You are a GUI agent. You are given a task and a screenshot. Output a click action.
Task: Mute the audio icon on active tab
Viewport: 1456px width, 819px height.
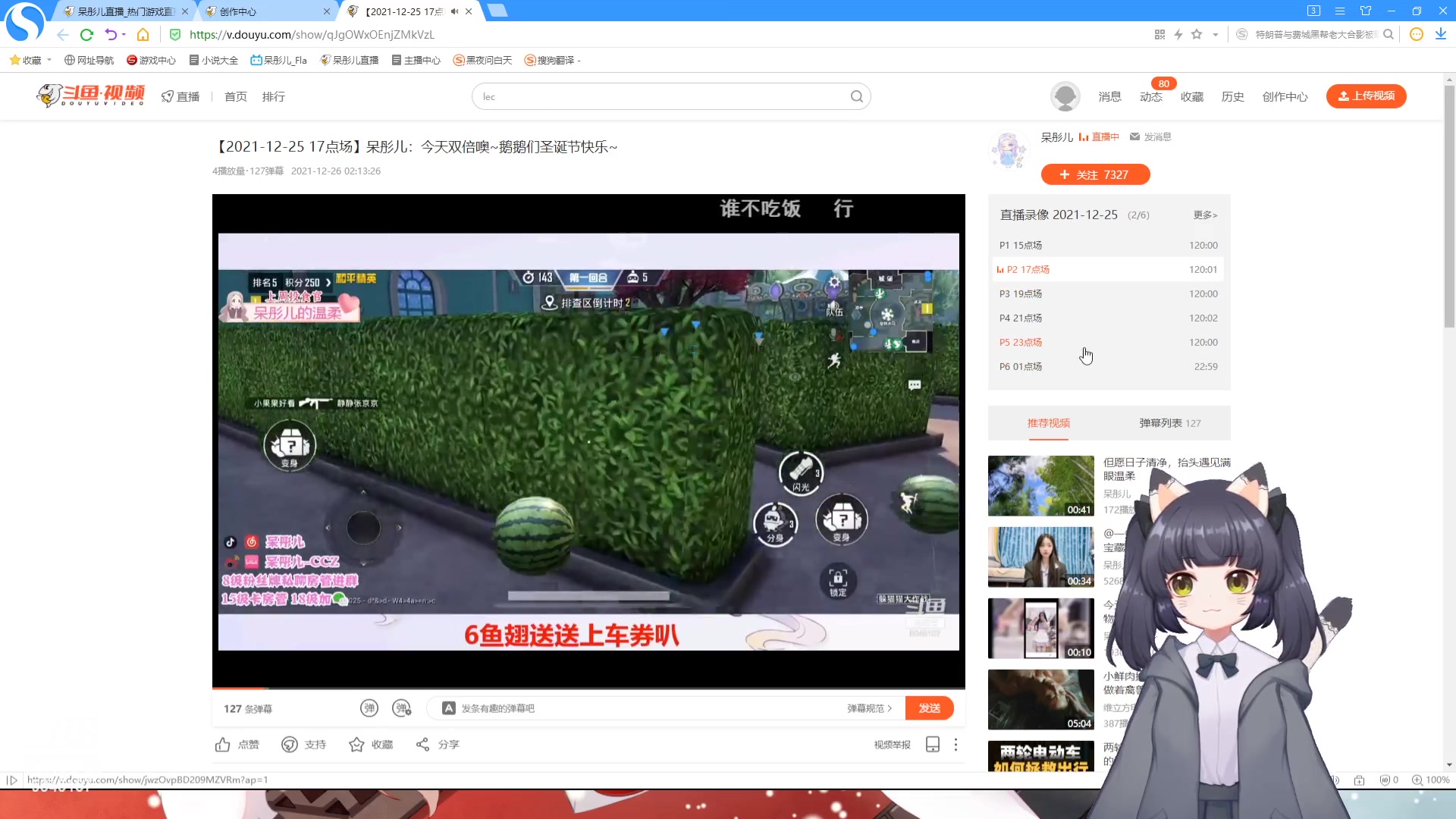coord(454,11)
